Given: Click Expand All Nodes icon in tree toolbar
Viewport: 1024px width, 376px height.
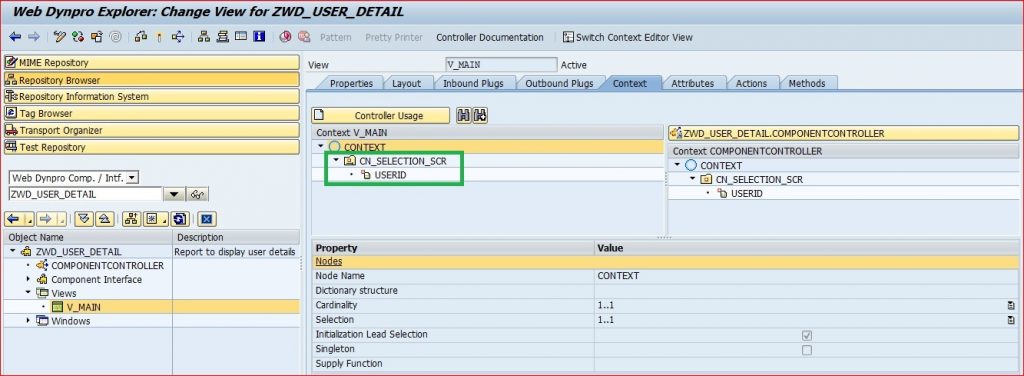Looking at the screenshot, I should (x=84, y=219).
